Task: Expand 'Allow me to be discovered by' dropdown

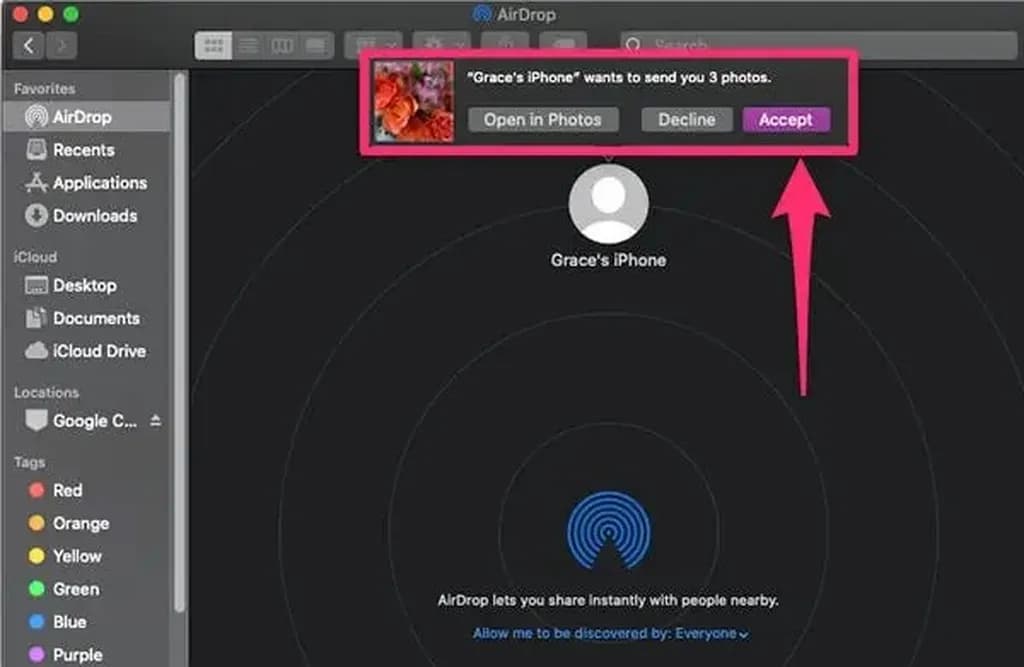Action: pyautogui.click(x=611, y=634)
